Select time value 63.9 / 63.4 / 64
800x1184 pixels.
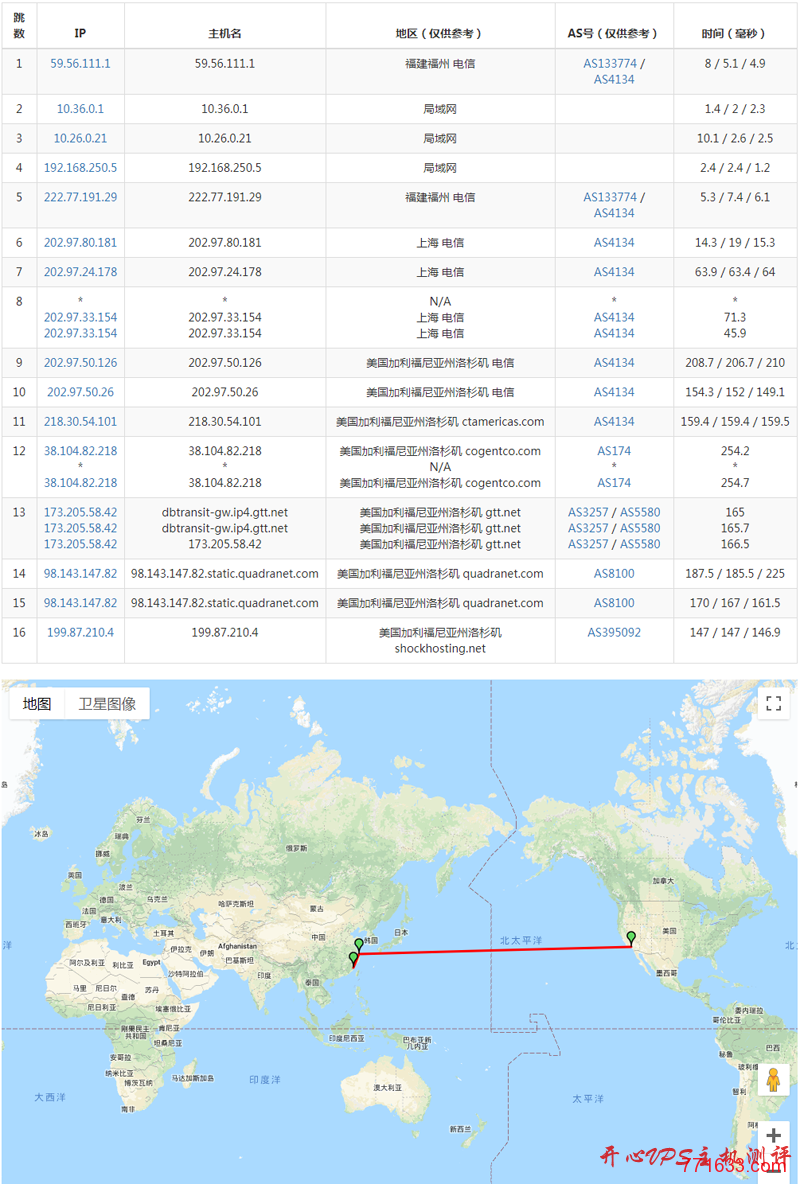point(735,272)
